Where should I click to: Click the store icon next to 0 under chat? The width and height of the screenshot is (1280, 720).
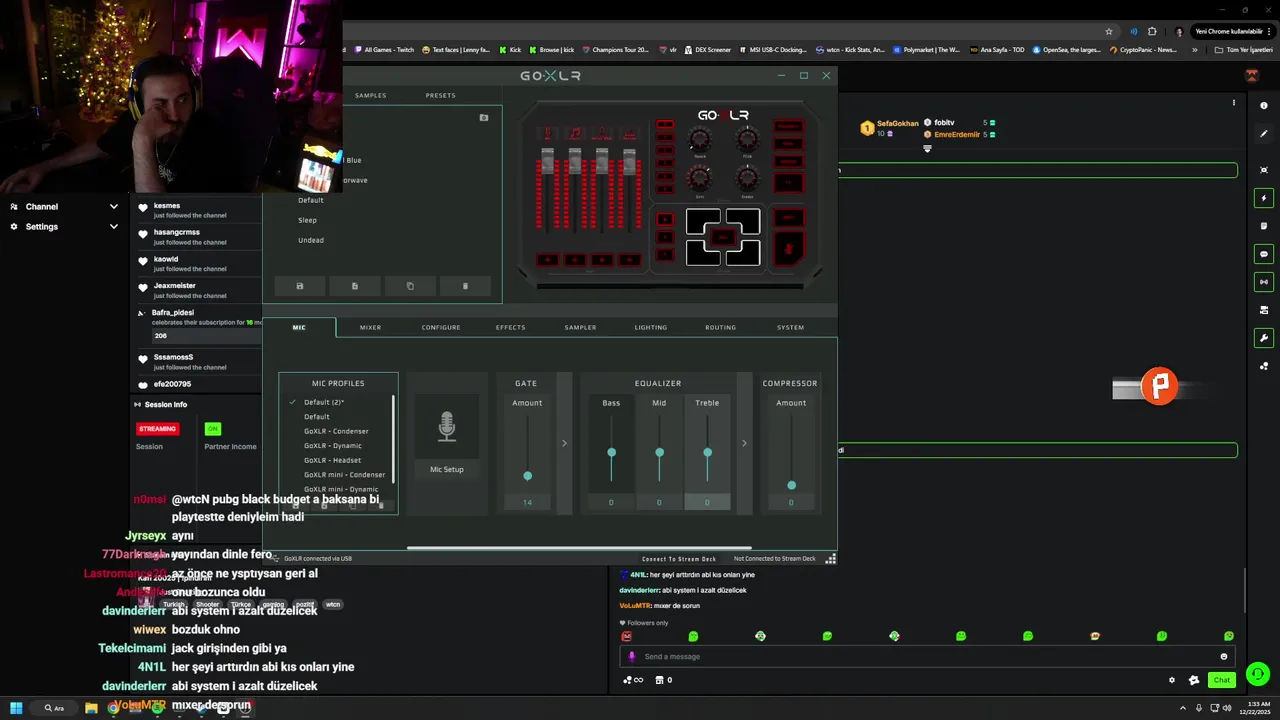[659, 680]
